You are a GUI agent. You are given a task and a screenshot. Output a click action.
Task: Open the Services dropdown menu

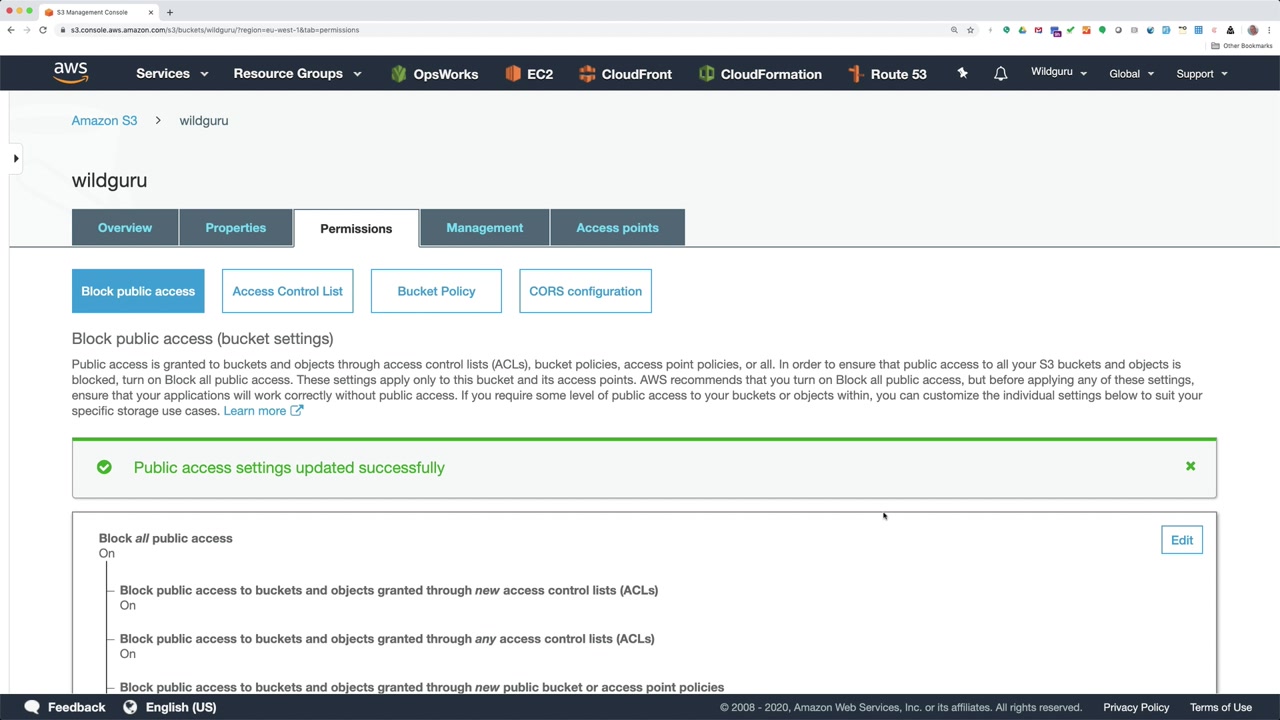172,74
